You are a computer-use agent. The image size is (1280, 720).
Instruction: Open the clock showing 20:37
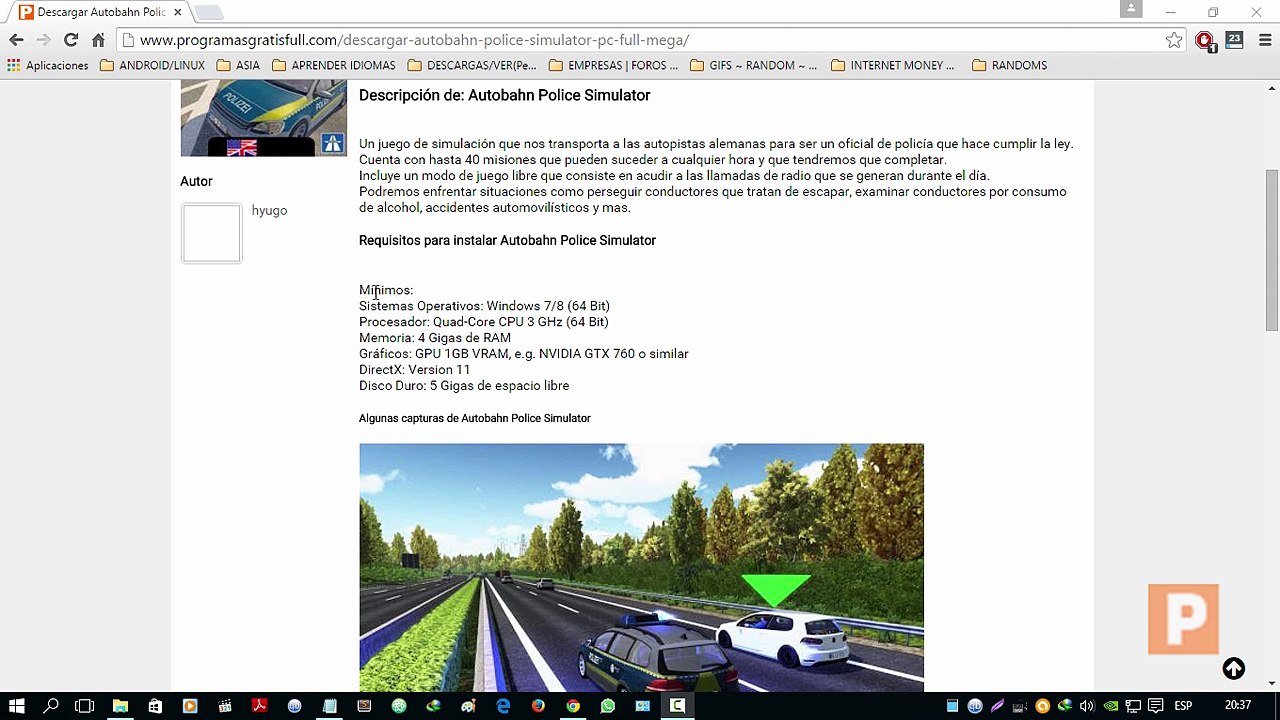point(1238,705)
